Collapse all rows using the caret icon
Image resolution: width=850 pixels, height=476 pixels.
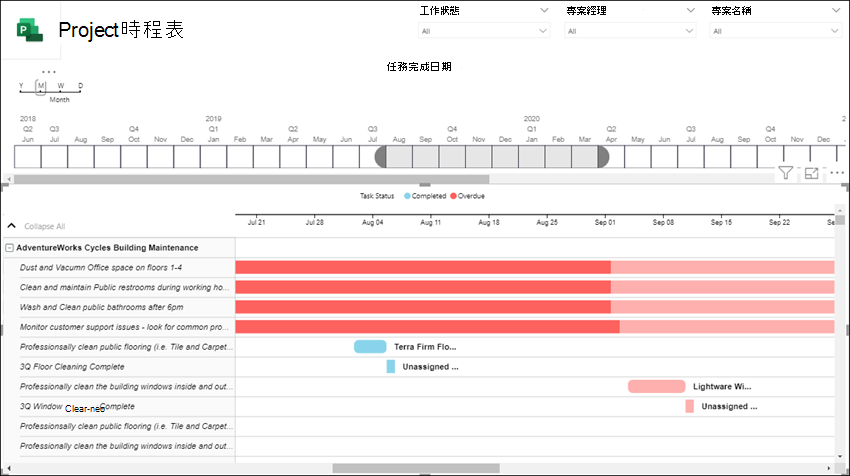11,226
